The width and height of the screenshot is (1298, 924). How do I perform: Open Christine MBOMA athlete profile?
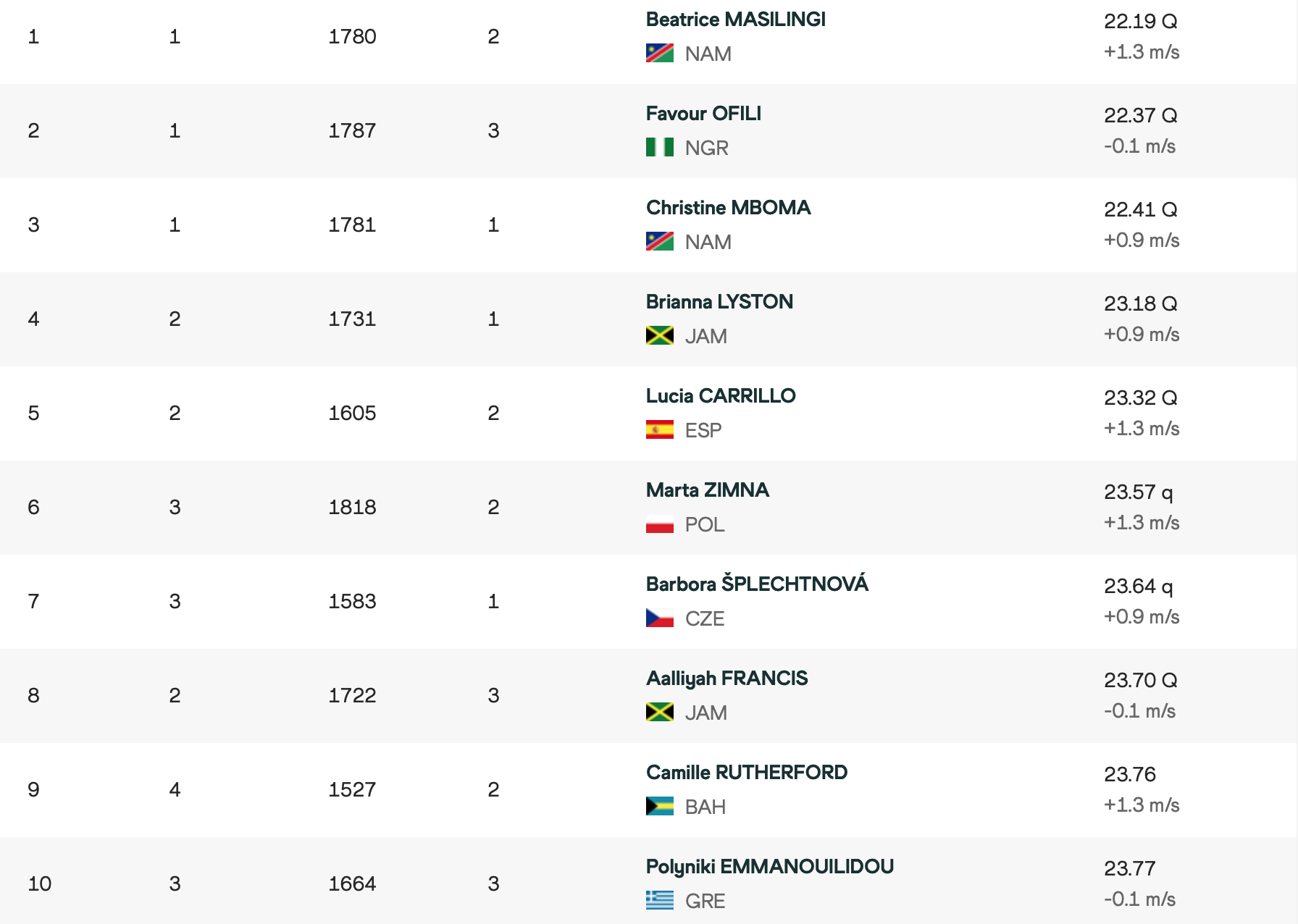[x=728, y=208]
